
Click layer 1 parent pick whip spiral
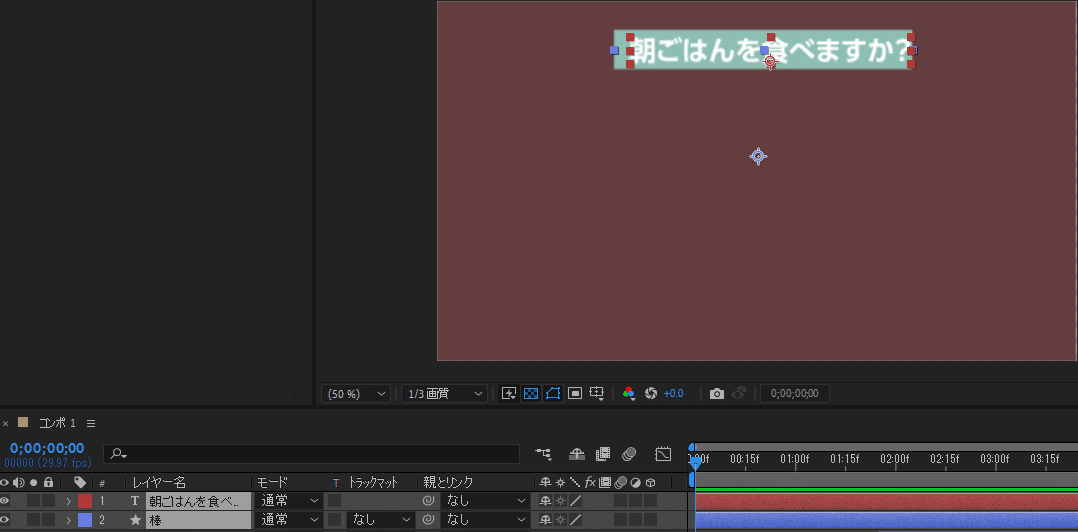428,501
